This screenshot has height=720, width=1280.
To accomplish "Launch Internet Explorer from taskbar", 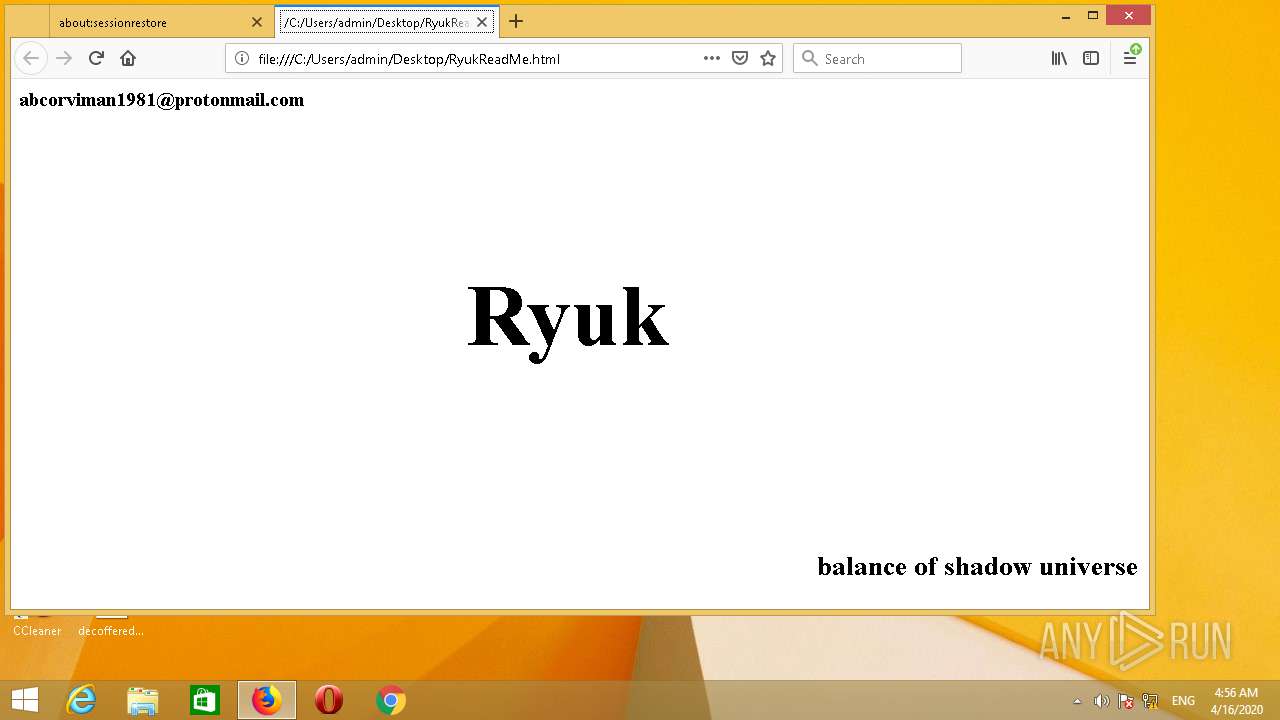I will 81,700.
